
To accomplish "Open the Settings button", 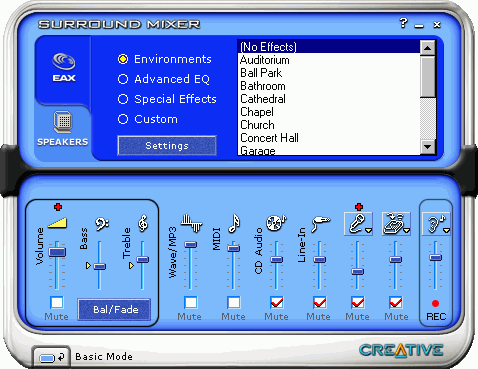I will [x=167, y=145].
